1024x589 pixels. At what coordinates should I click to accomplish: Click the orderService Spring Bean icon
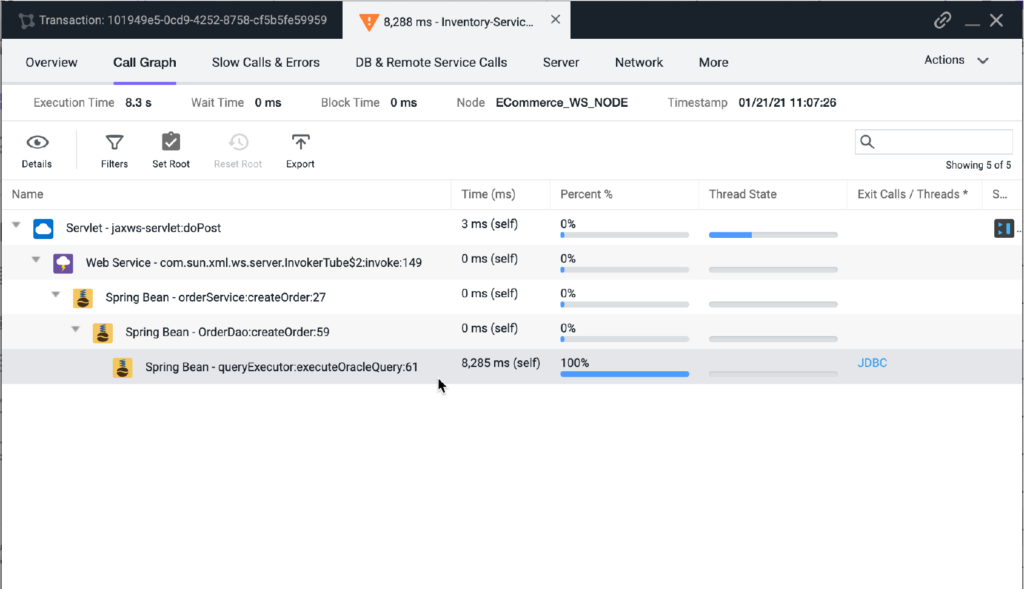coord(83,298)
